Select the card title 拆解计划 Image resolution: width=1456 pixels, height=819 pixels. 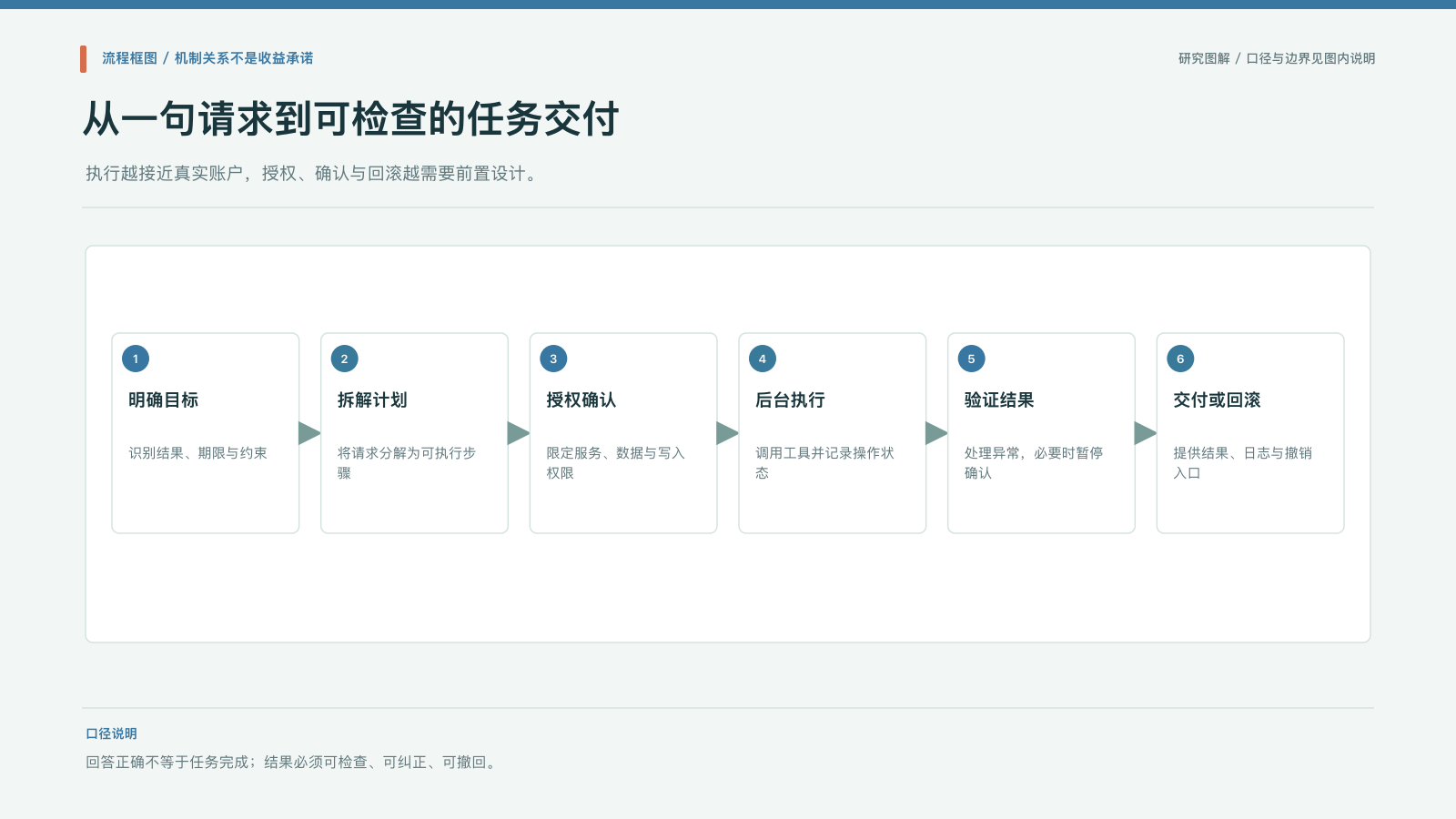pyautogui.click(x=372, y=400)
